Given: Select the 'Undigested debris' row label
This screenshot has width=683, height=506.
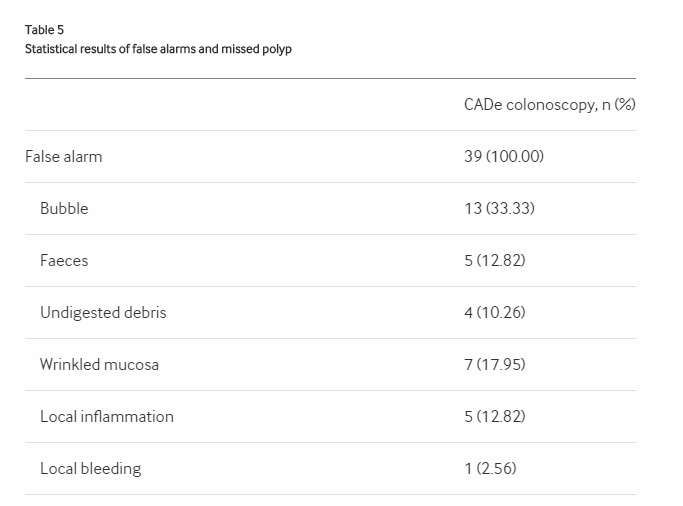Looking at the screenshot, I should pos(103,312).
